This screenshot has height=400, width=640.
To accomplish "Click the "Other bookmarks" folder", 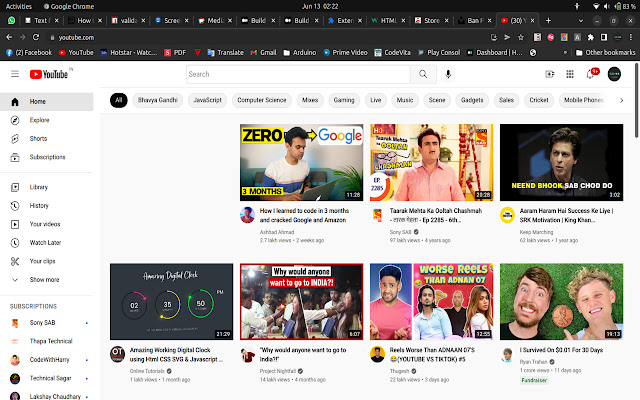I will (607, 51).
